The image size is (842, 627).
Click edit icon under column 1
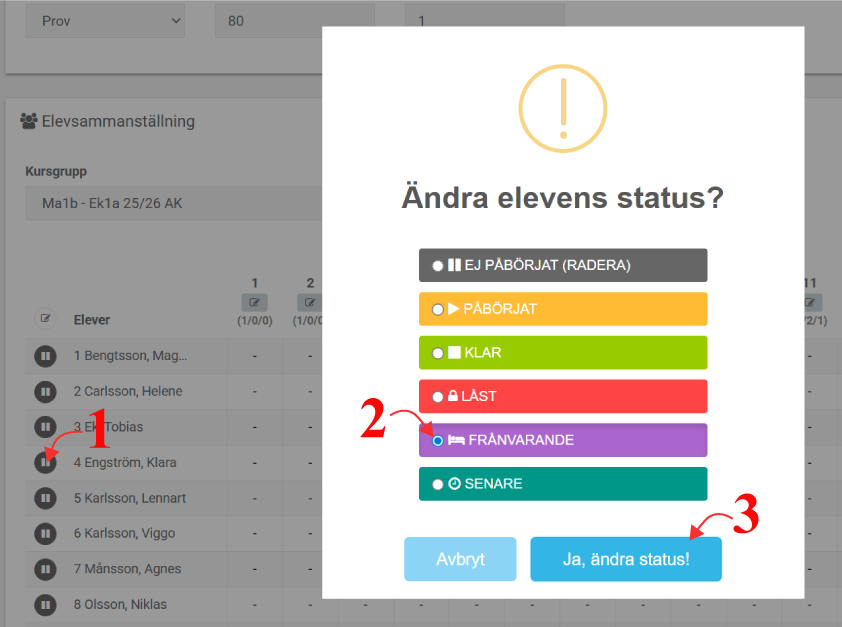tap(255, 302)
